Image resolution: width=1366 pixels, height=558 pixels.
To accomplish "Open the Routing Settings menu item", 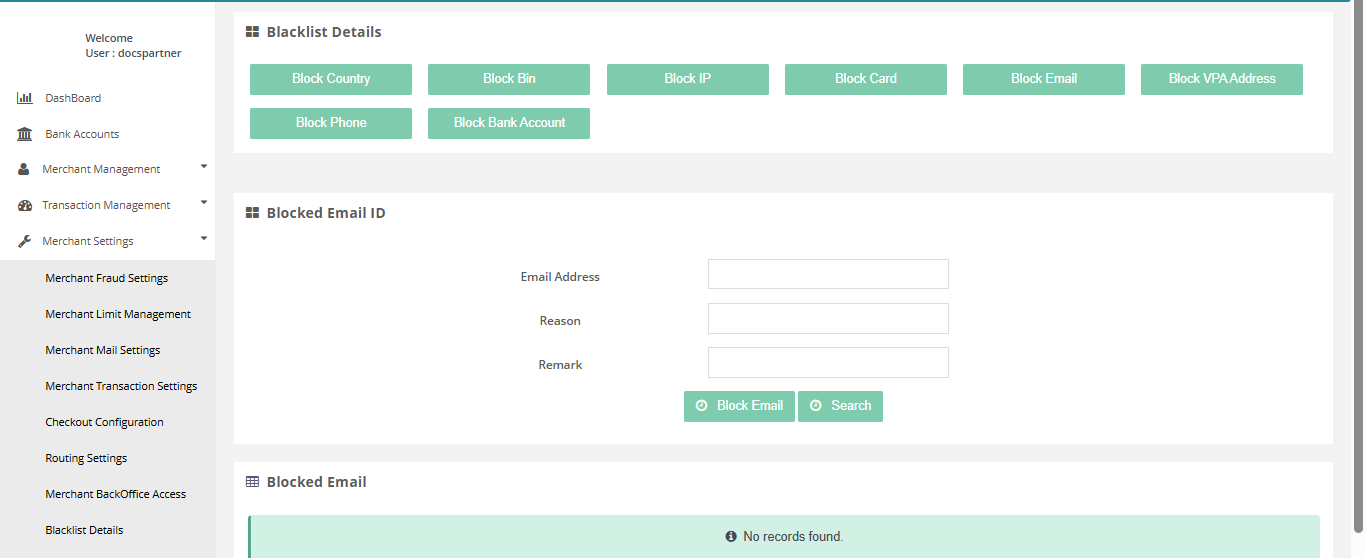I will (86, 458).
